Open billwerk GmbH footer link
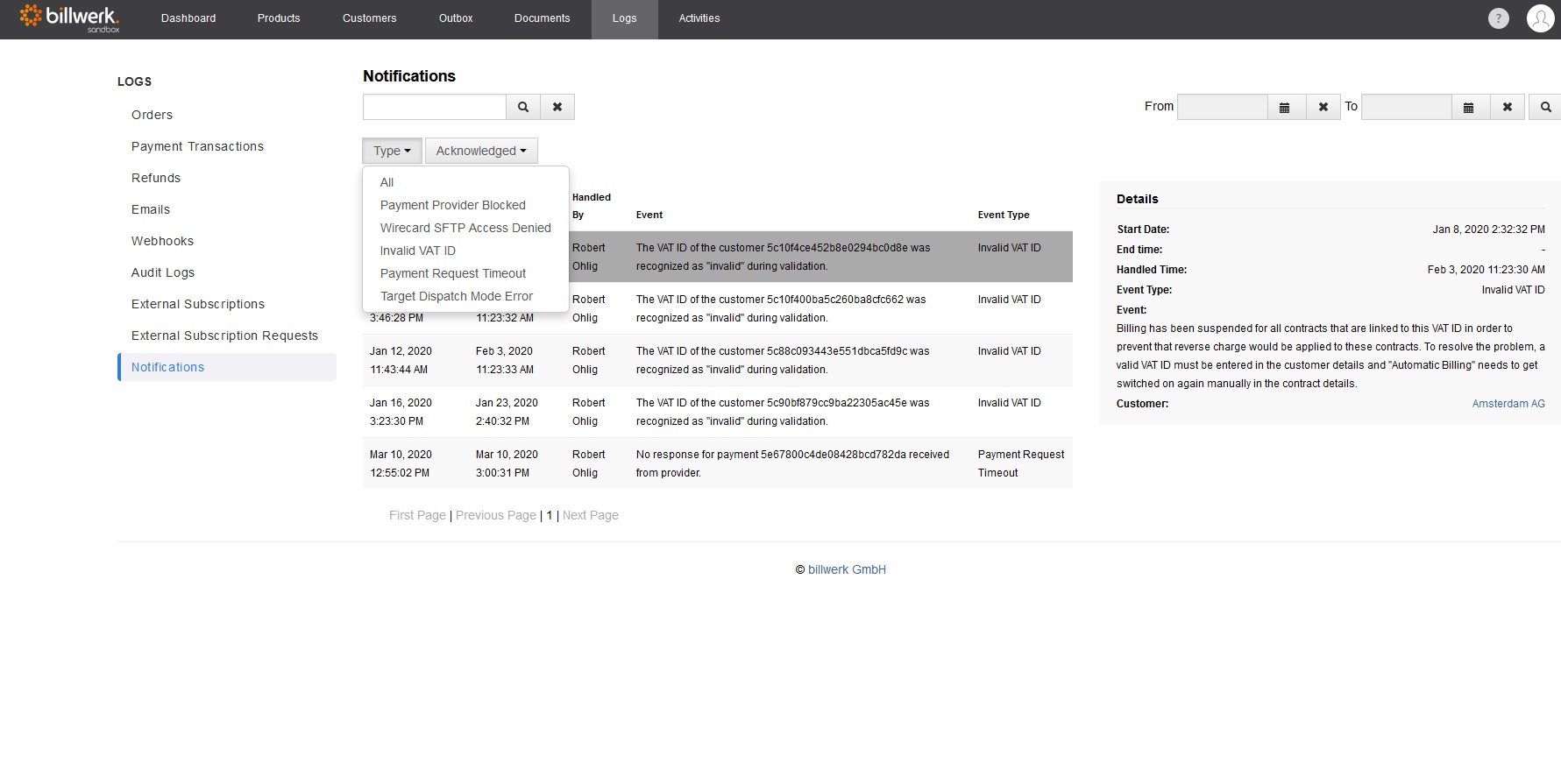 point(847,569)
